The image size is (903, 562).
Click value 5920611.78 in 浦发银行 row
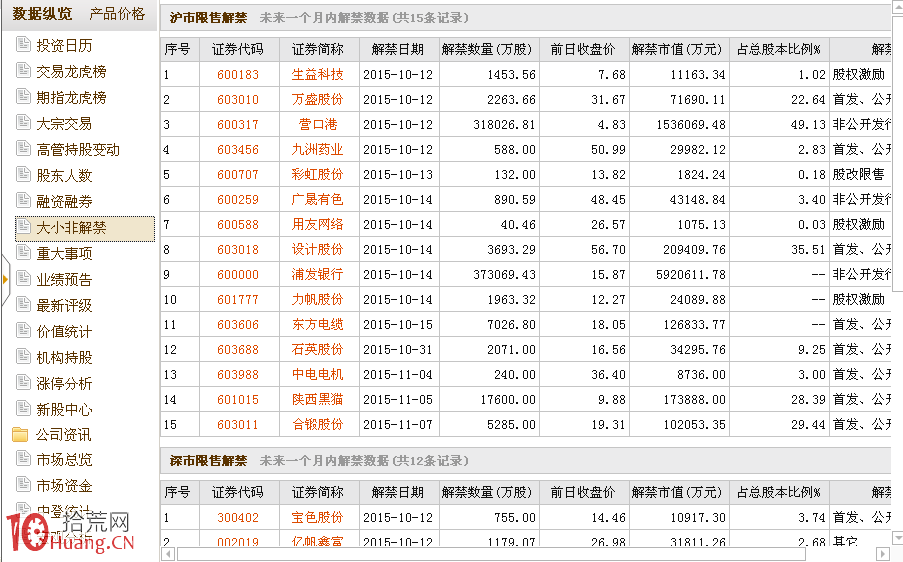691,275
